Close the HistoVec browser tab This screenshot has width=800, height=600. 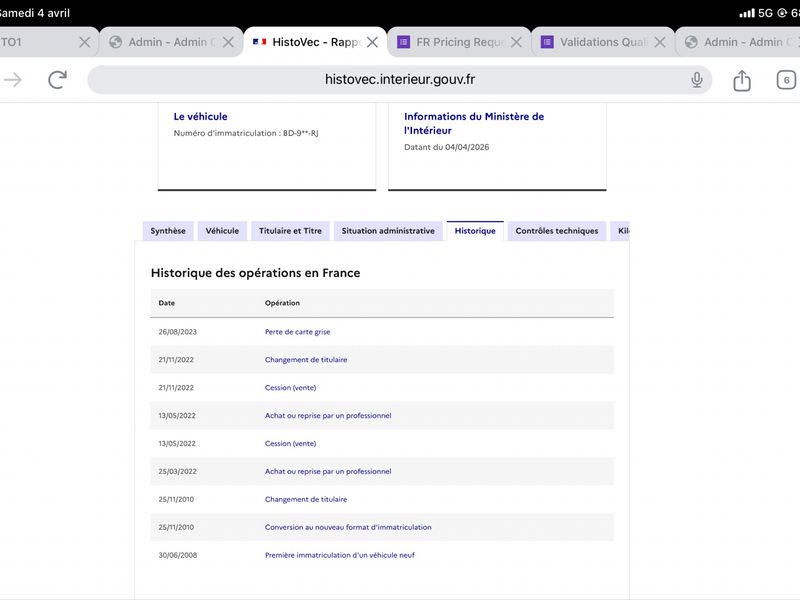372,42
